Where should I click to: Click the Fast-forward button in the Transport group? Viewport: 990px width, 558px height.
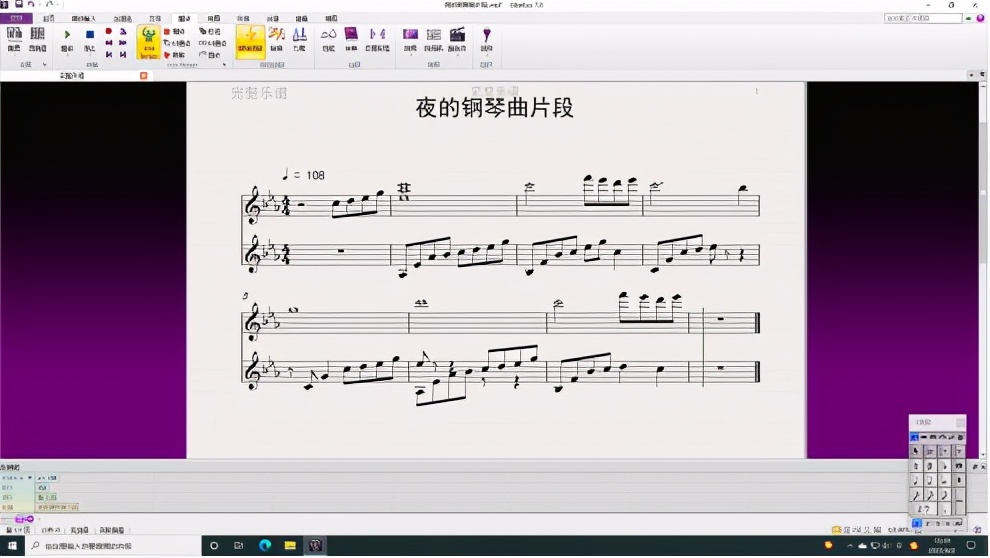coord(123,43)
